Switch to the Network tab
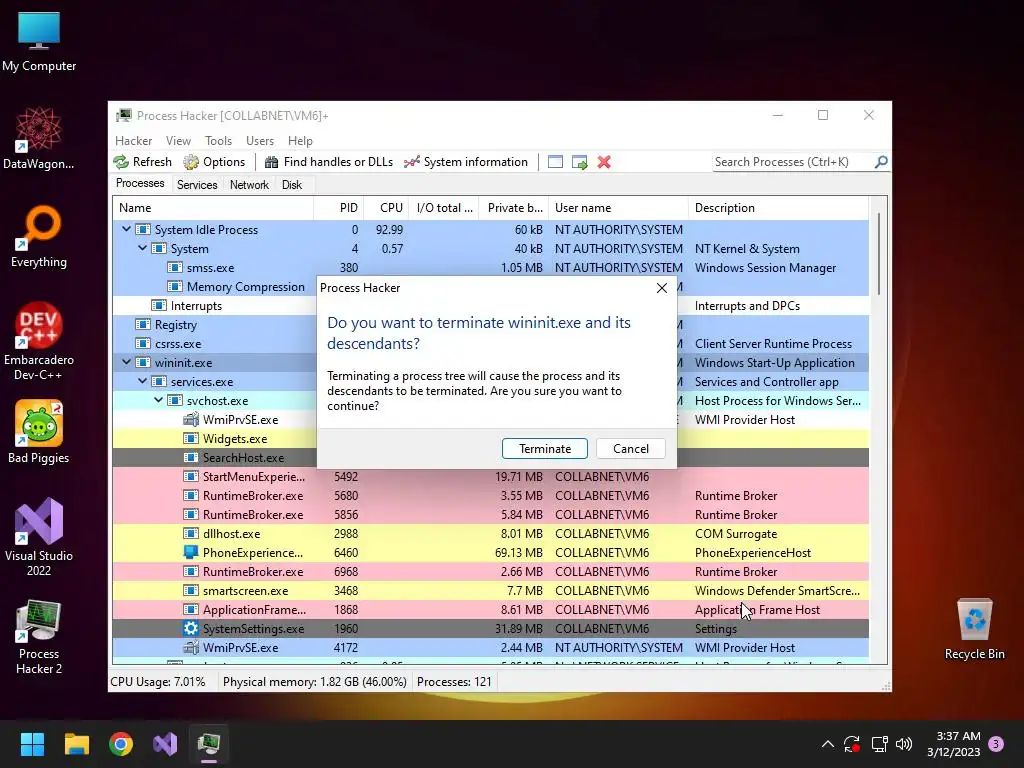Screen dimensions: 1024x768 (x=249, y=185)
